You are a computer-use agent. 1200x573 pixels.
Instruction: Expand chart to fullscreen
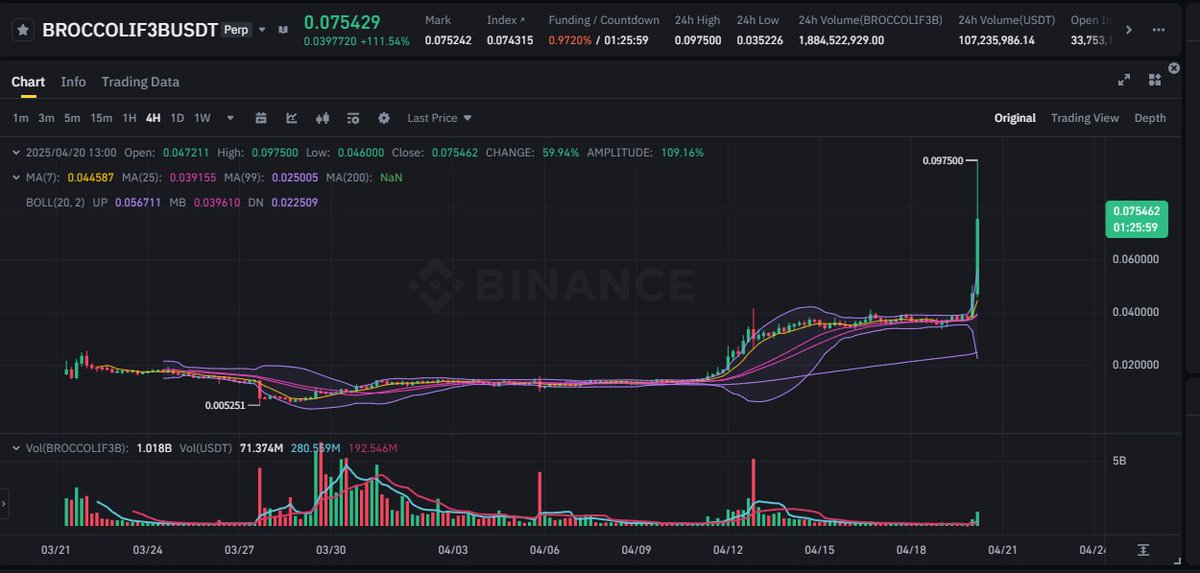(x=1124, y=80)
